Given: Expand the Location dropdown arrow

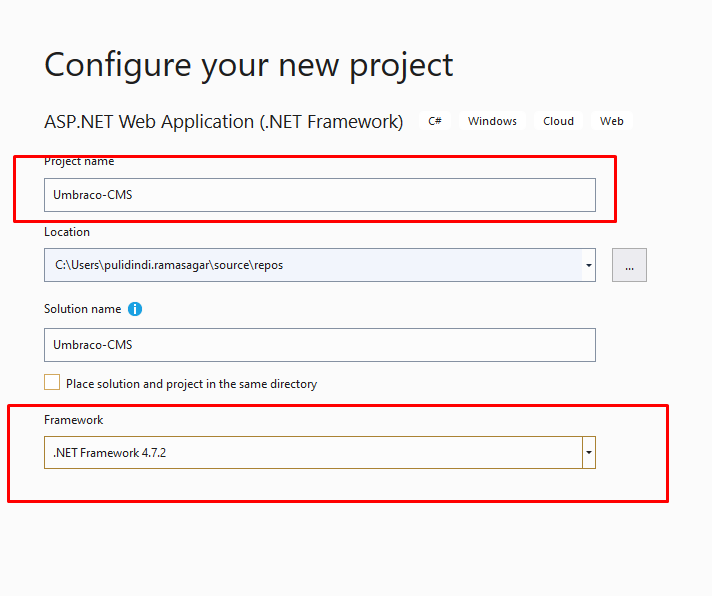Looking at the screenshot, I should click(588, 265).
